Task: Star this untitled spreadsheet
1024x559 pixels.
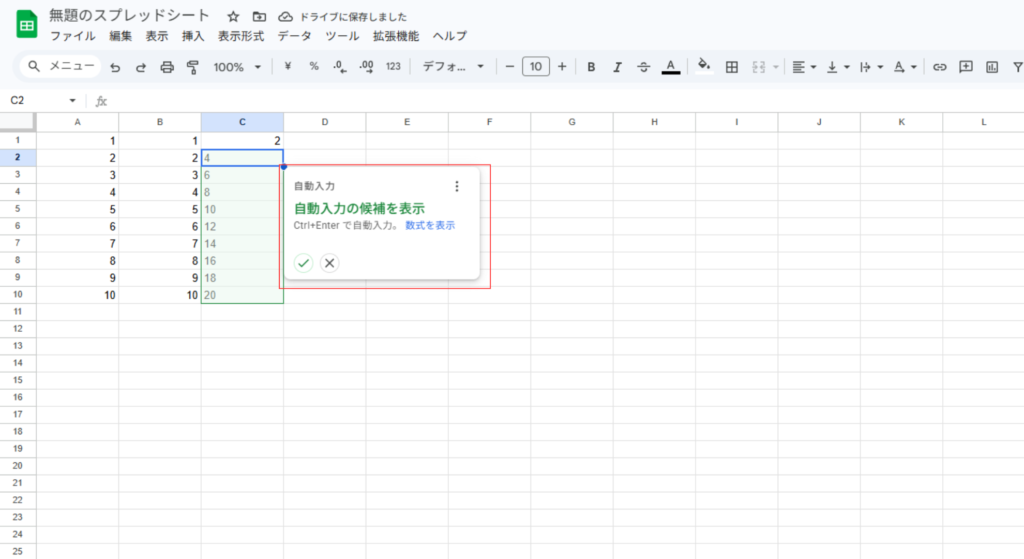Action: (x=233, y=17)
